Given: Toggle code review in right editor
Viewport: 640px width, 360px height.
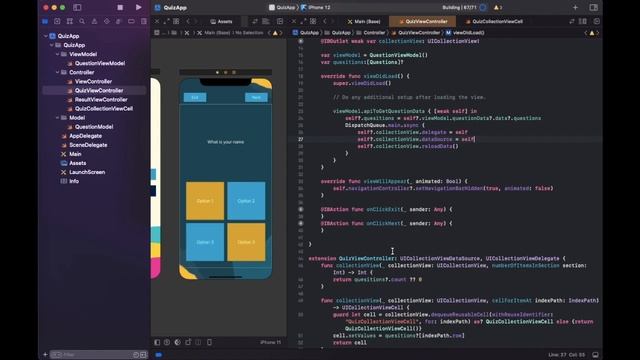Looking at the screenshot, I should tap(572, 21).
